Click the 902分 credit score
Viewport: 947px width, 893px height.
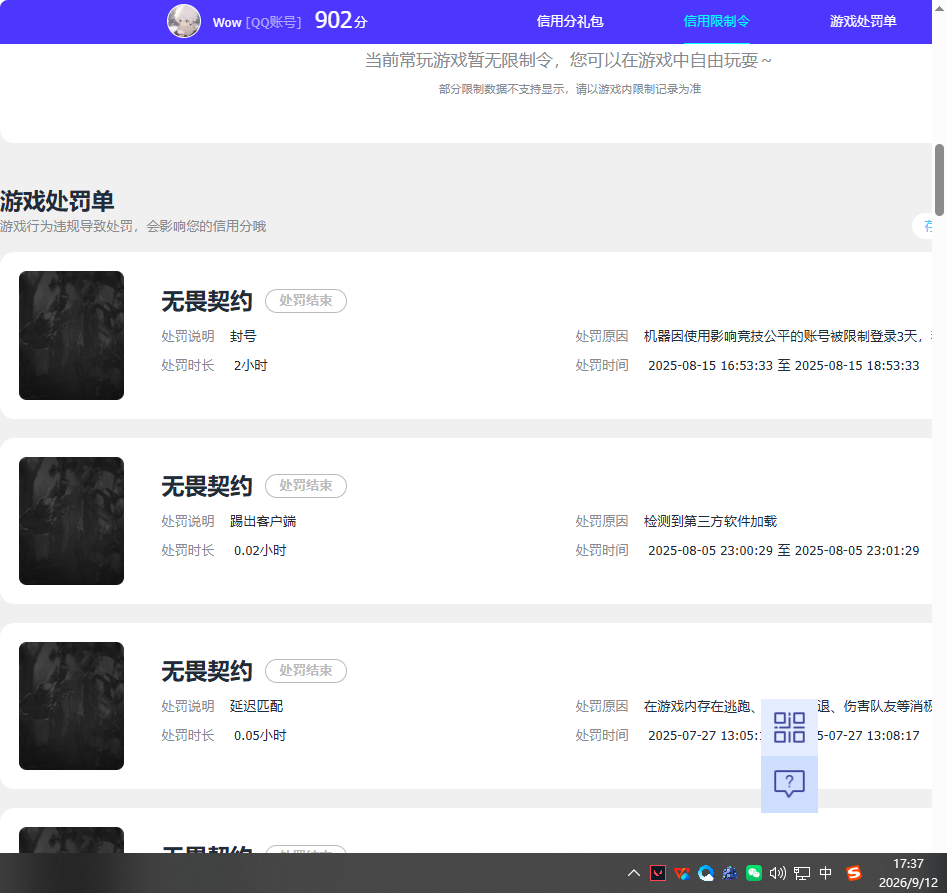tap(341, 21)
